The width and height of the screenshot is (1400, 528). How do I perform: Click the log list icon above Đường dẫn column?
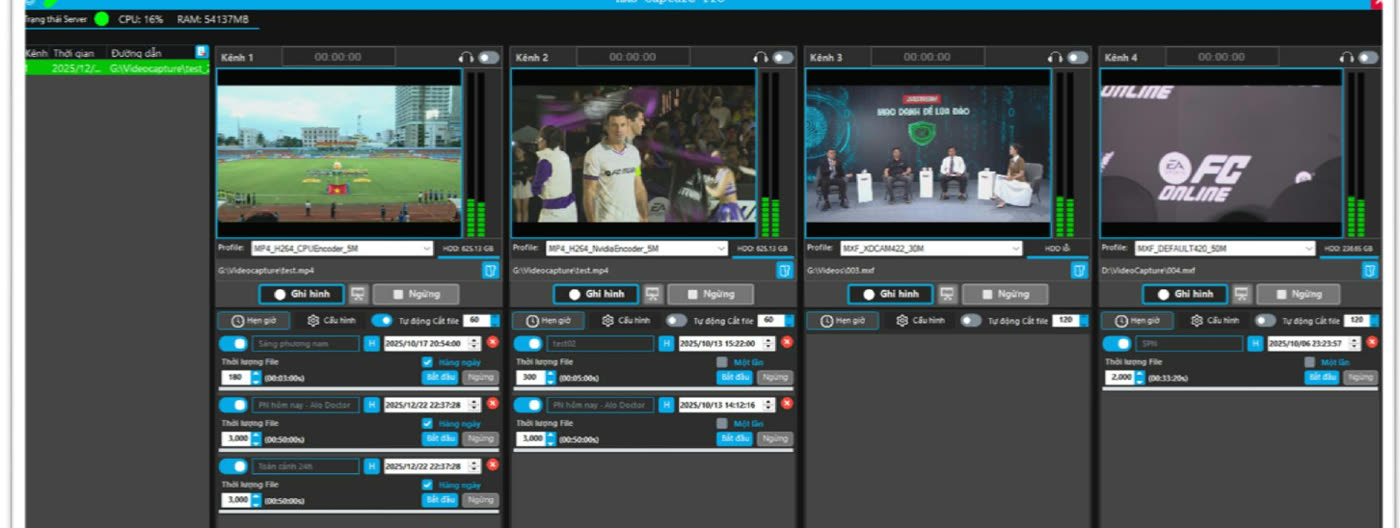click(x=202, y=51)
